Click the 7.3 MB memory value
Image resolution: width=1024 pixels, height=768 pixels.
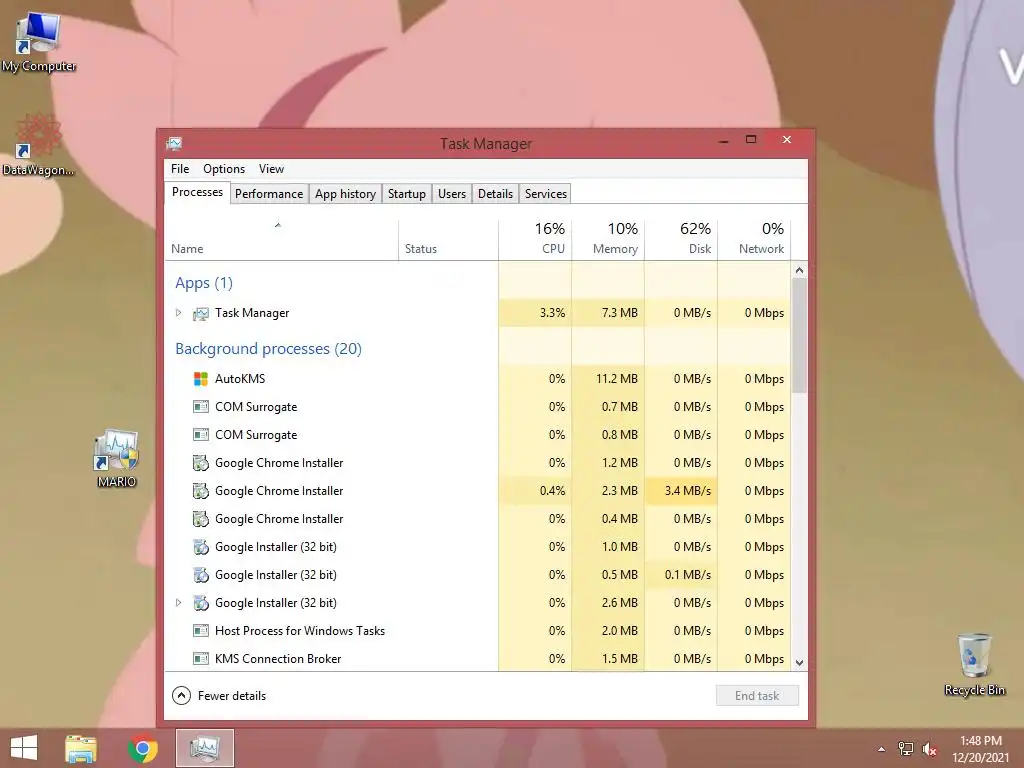619,313
